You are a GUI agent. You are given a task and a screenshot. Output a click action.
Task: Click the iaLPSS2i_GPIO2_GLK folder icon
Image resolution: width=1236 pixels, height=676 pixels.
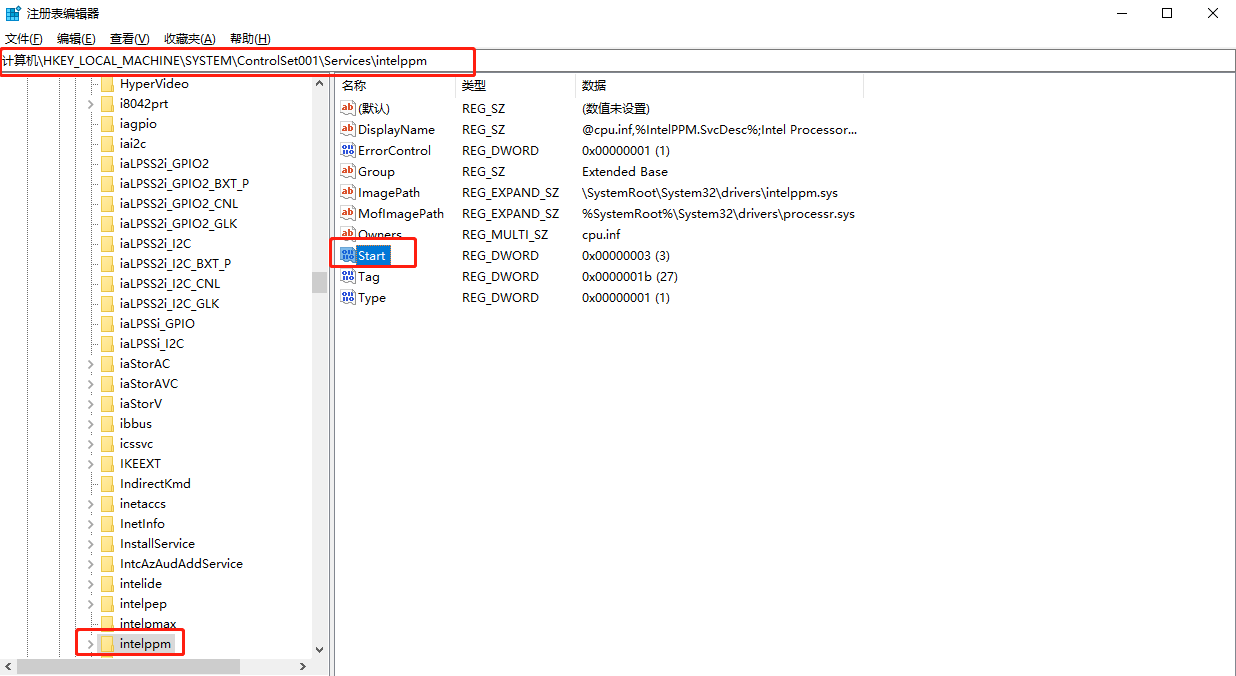(x=107, y=224)
